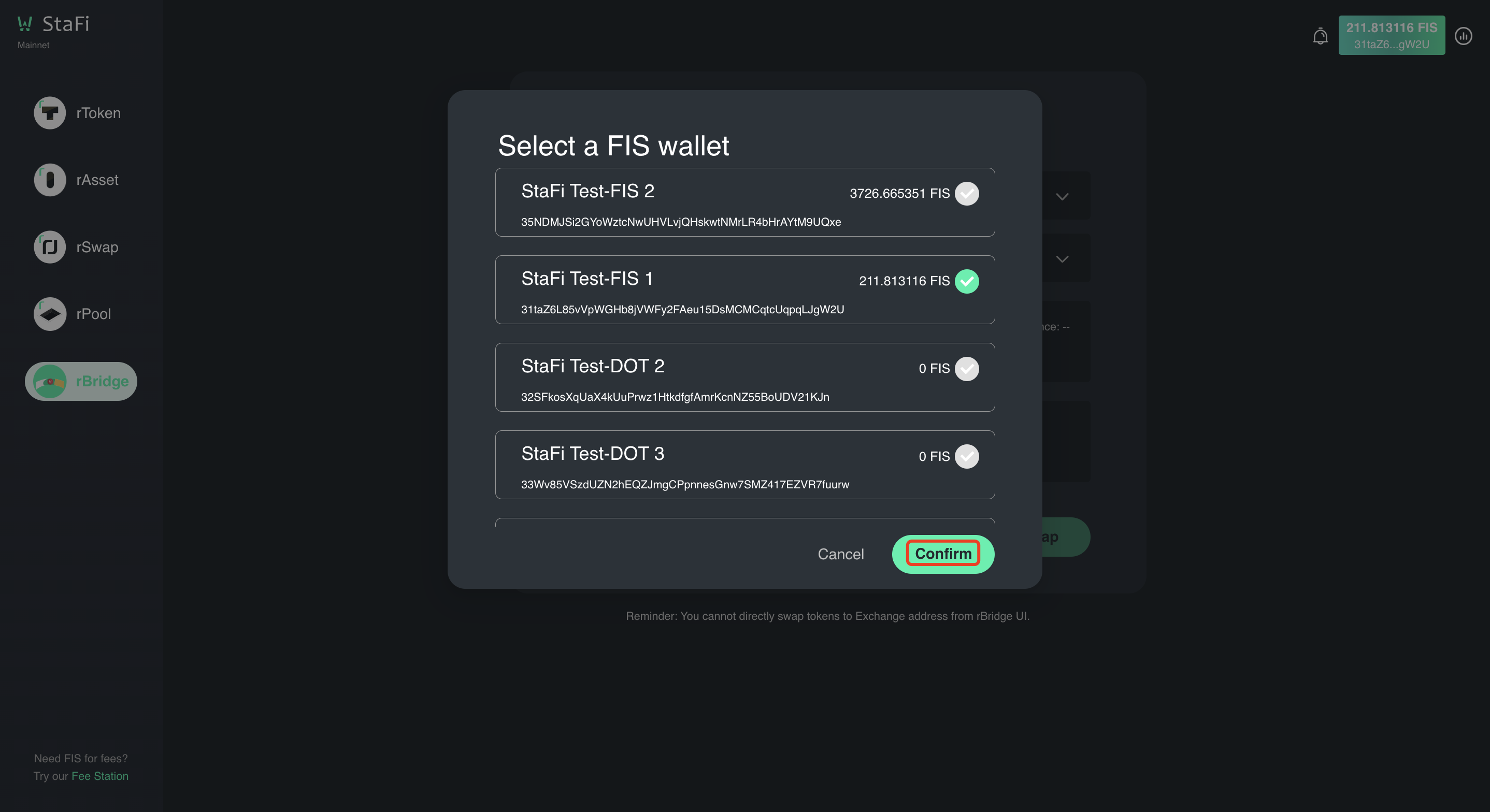Select the rBridge sidebar icon
The image size is (1490, 812).
50,381
